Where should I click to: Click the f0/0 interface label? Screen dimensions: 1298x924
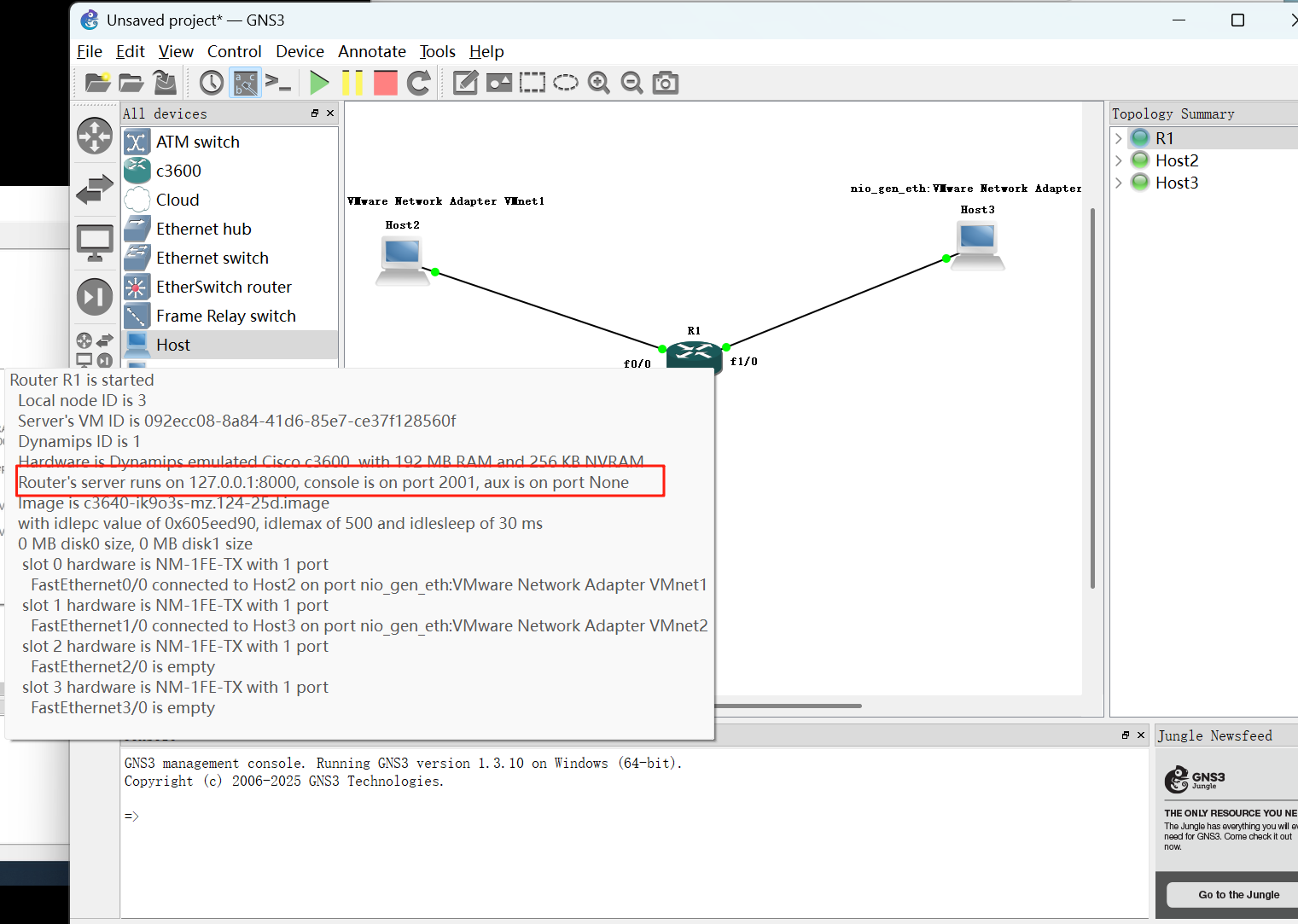pyautogui.click(x=637, y=363)
